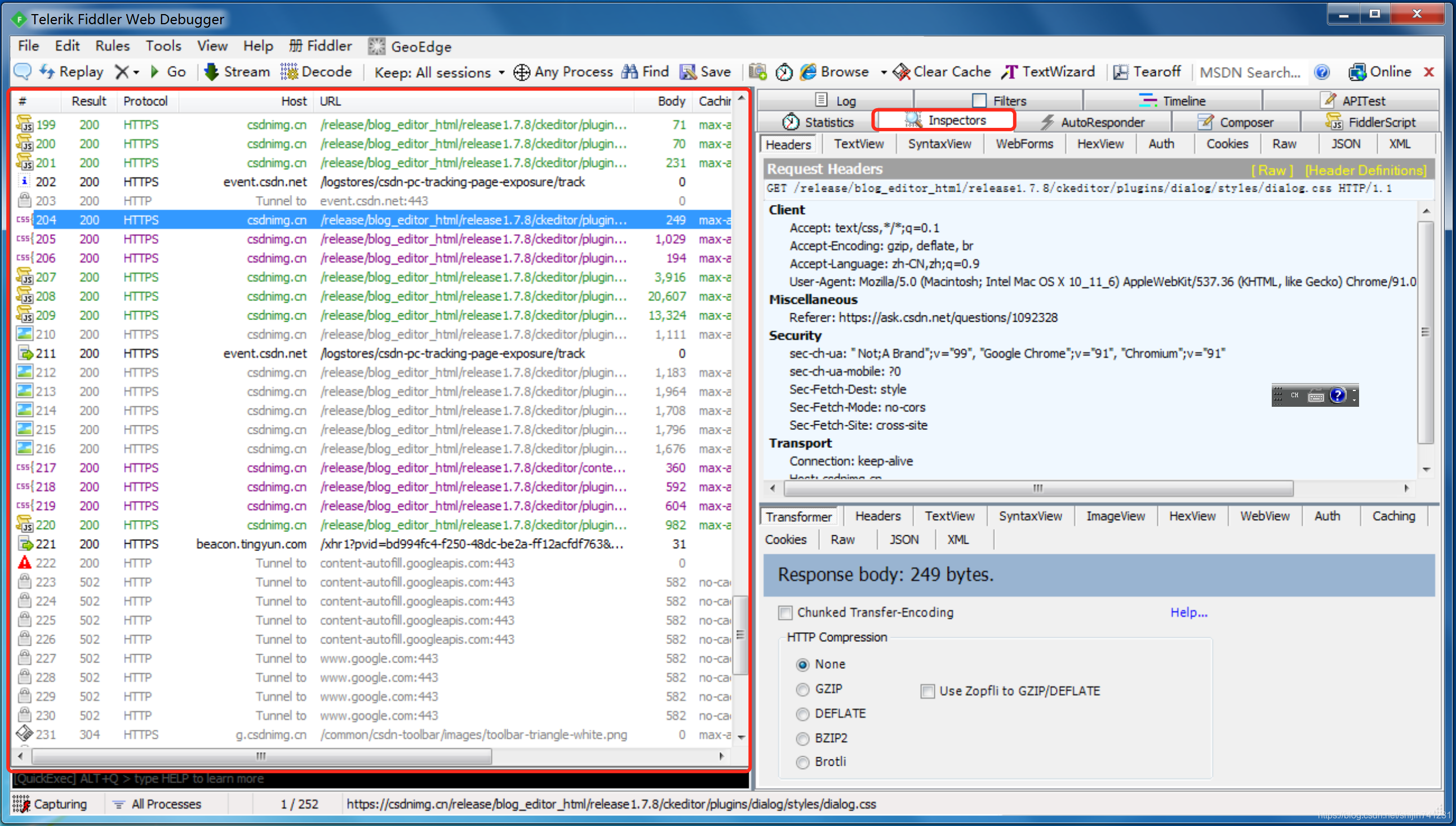The width and height of the screenshot is (1456, 826).
Task: Click the Tearoff toolbar button
Action: tap(1147, 72)
